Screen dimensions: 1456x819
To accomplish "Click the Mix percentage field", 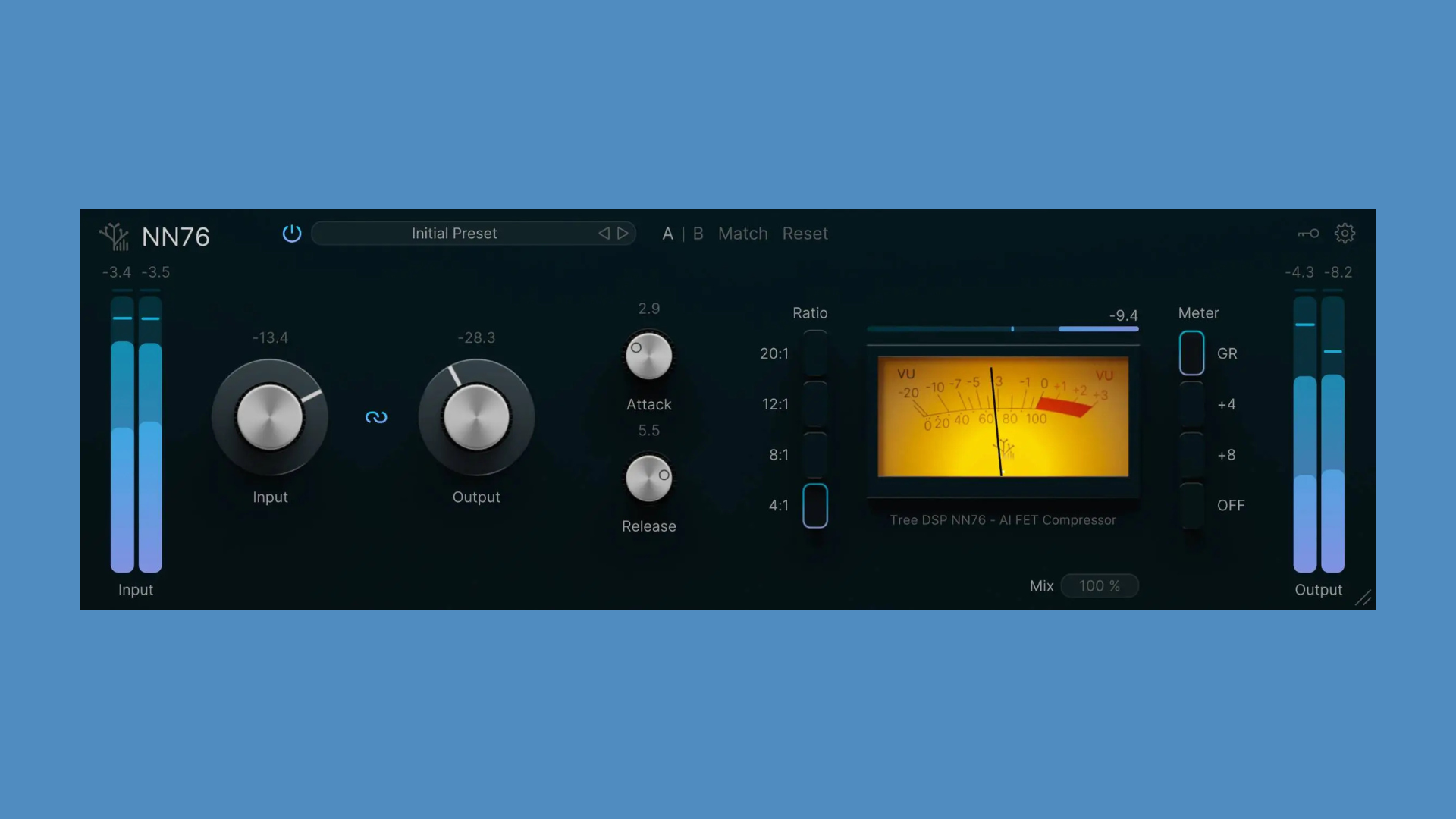I will point(1100,585).
